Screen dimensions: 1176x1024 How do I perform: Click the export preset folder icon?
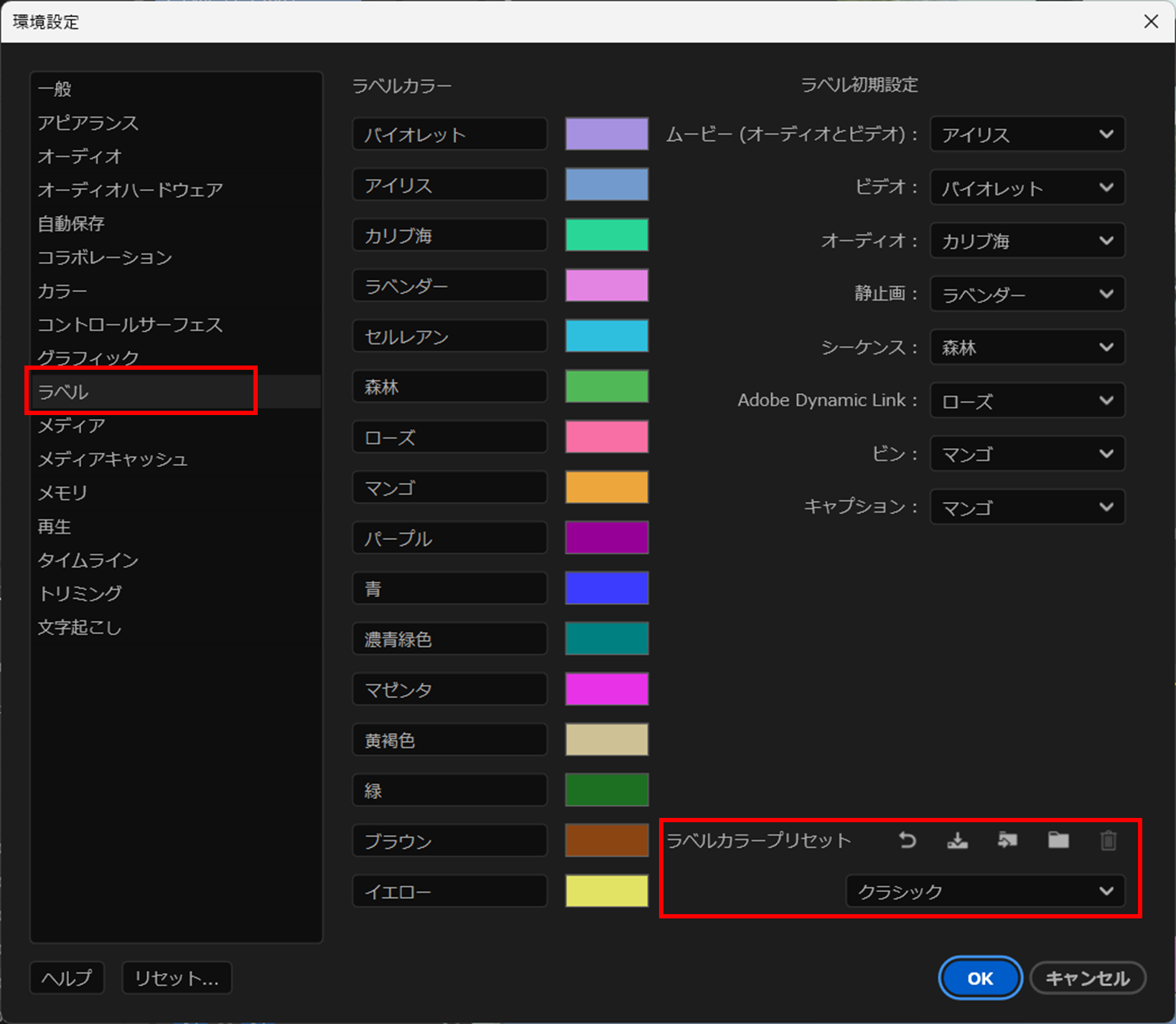tap(1007, 840)
